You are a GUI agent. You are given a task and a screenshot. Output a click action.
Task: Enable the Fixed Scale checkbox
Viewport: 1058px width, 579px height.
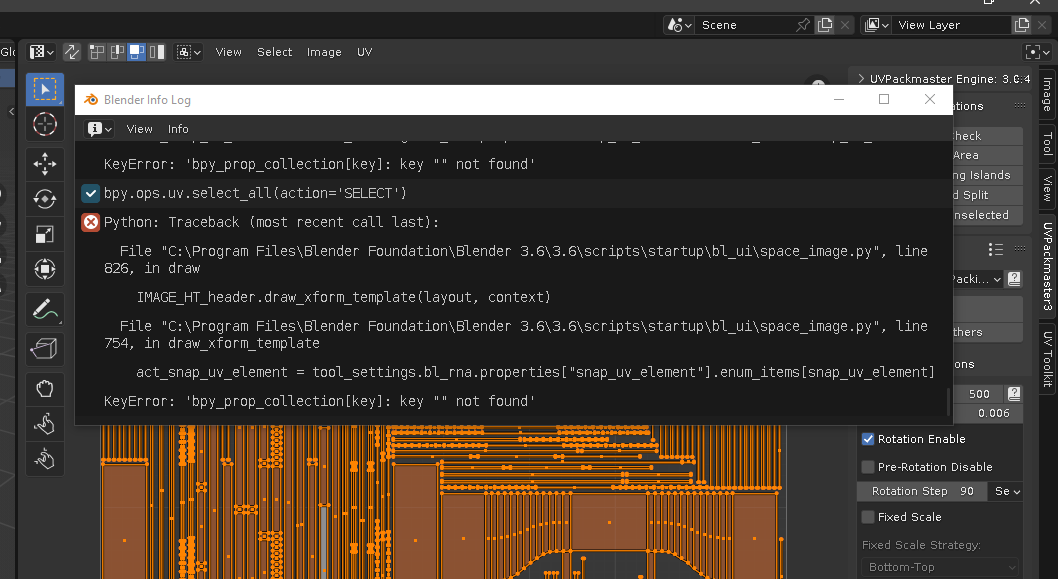(868, 517)
